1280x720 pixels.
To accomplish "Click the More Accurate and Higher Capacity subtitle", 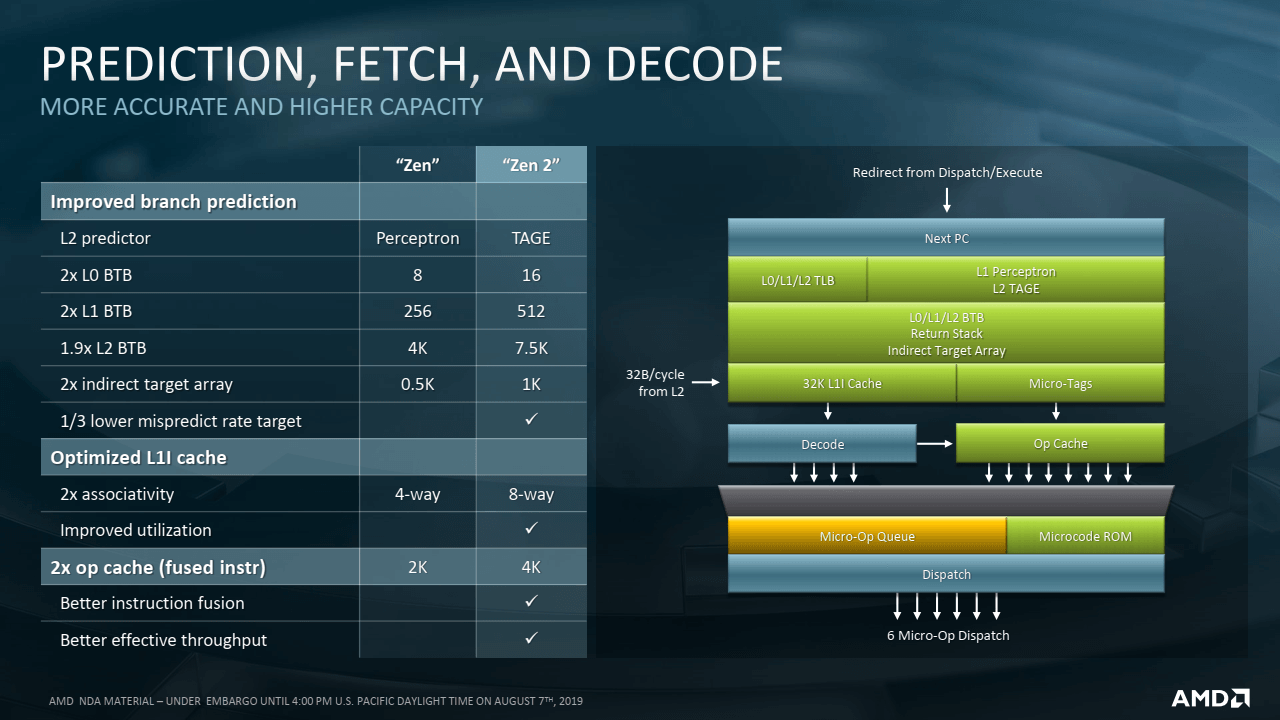I will [x=261, y=106].
